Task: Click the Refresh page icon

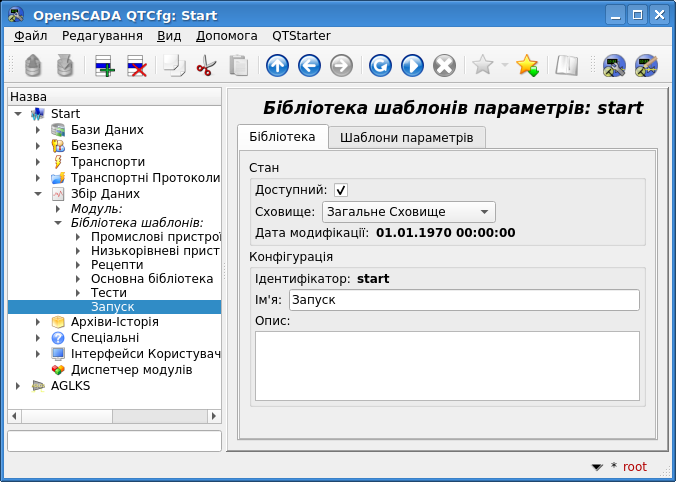Action: point(380,66)
